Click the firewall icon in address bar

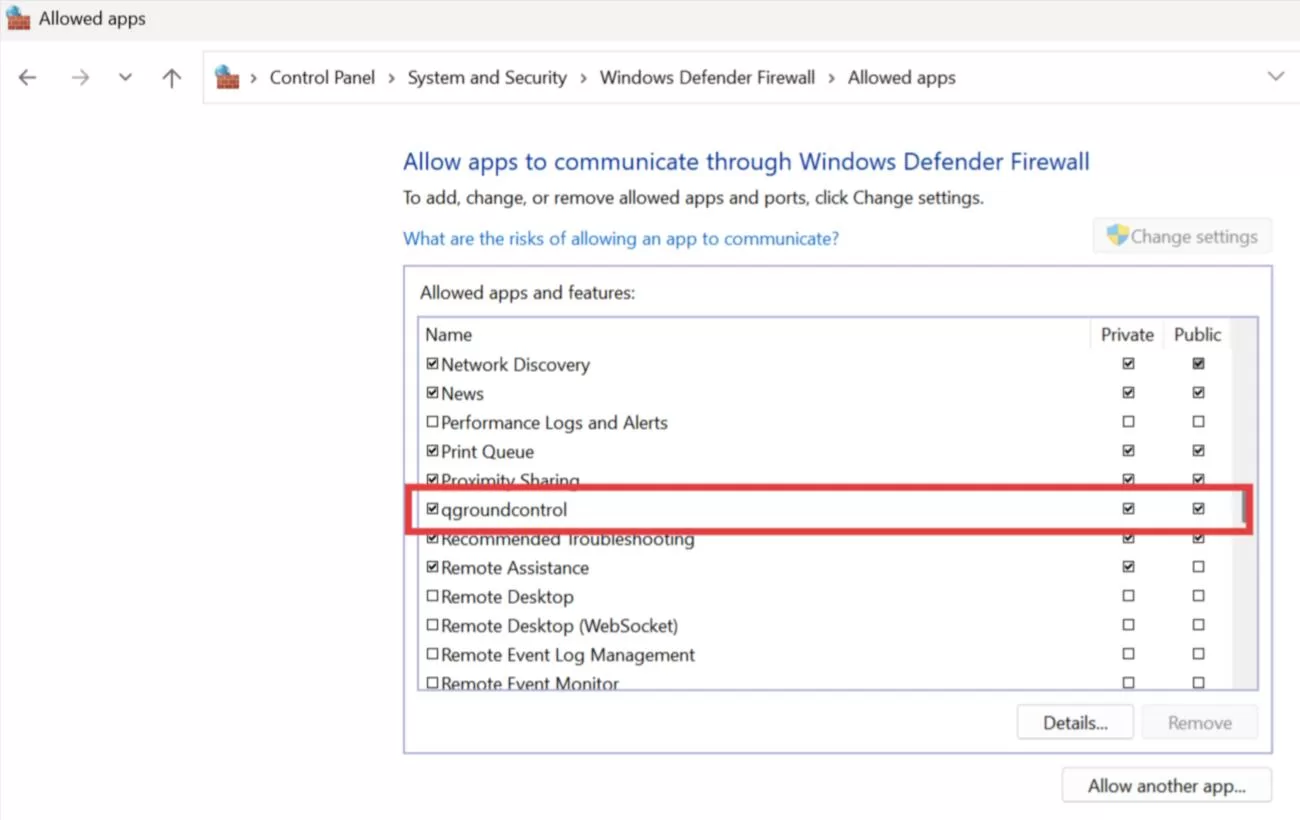228,77
